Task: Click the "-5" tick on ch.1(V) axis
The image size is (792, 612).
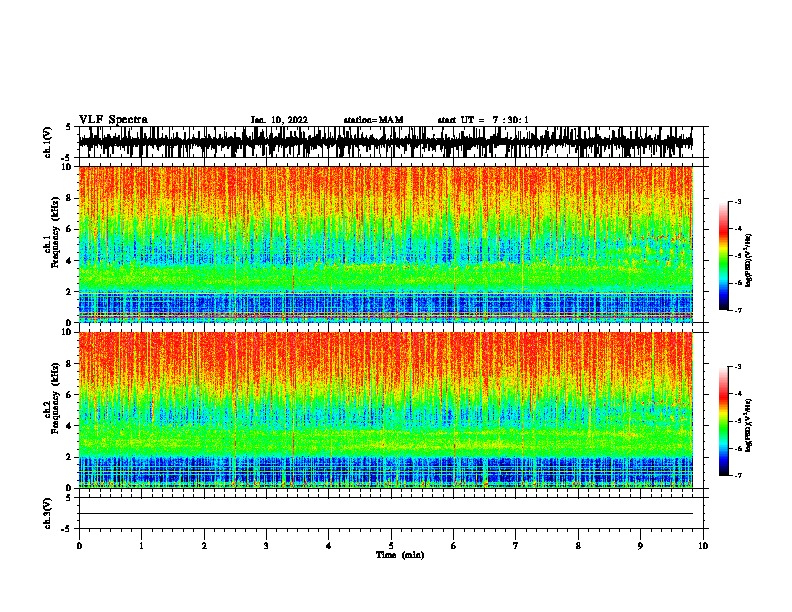Action: pyautogui.click(x=67, y=158)
